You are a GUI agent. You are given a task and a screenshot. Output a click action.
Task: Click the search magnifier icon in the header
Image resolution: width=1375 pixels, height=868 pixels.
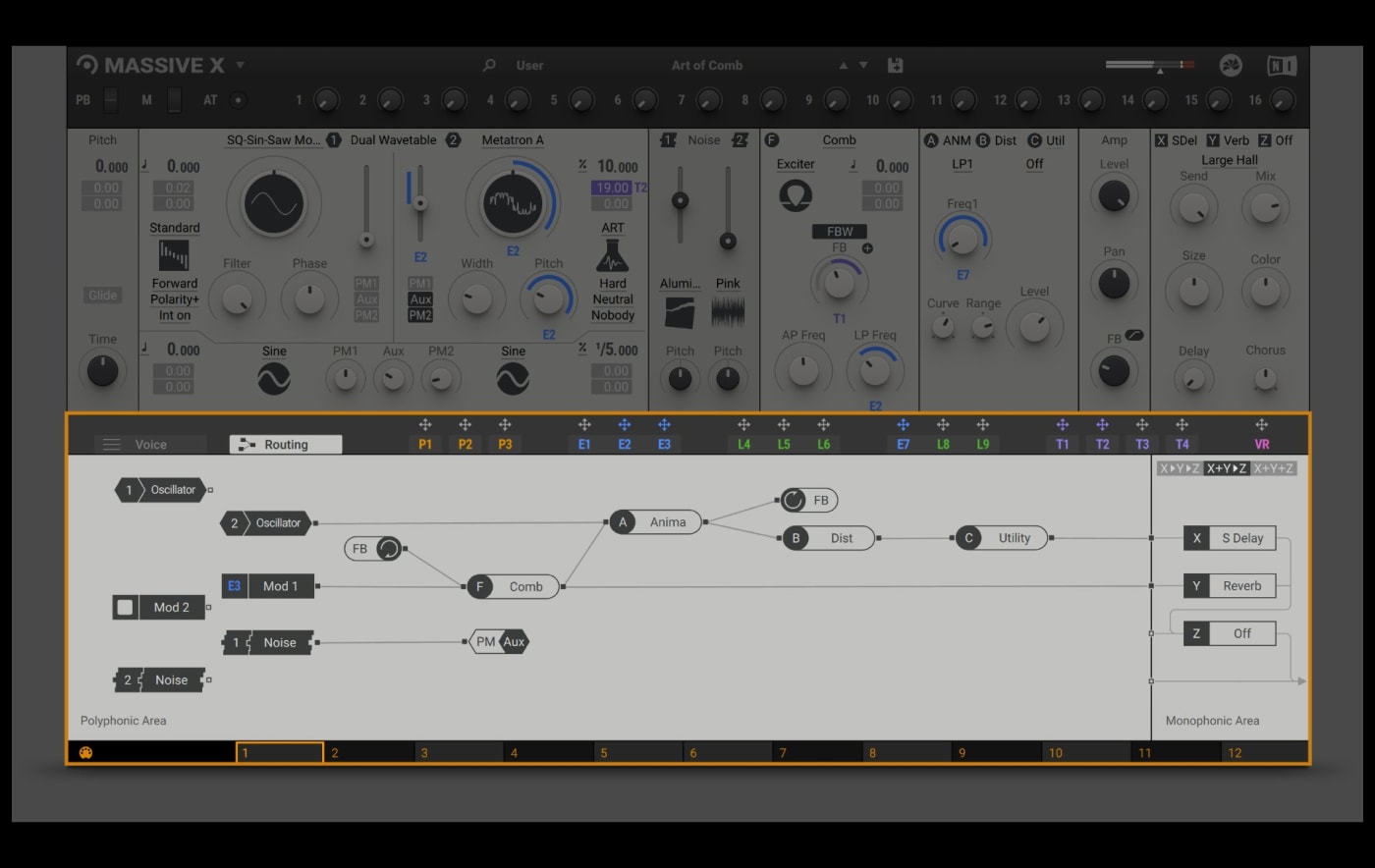pos(489,66)
